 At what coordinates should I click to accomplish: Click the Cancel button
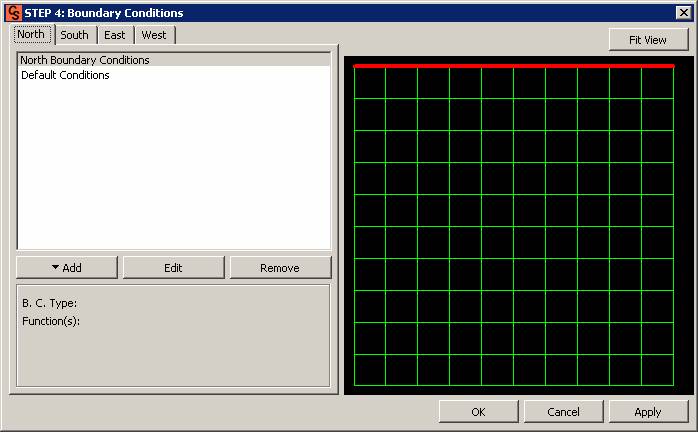[564, 412]
